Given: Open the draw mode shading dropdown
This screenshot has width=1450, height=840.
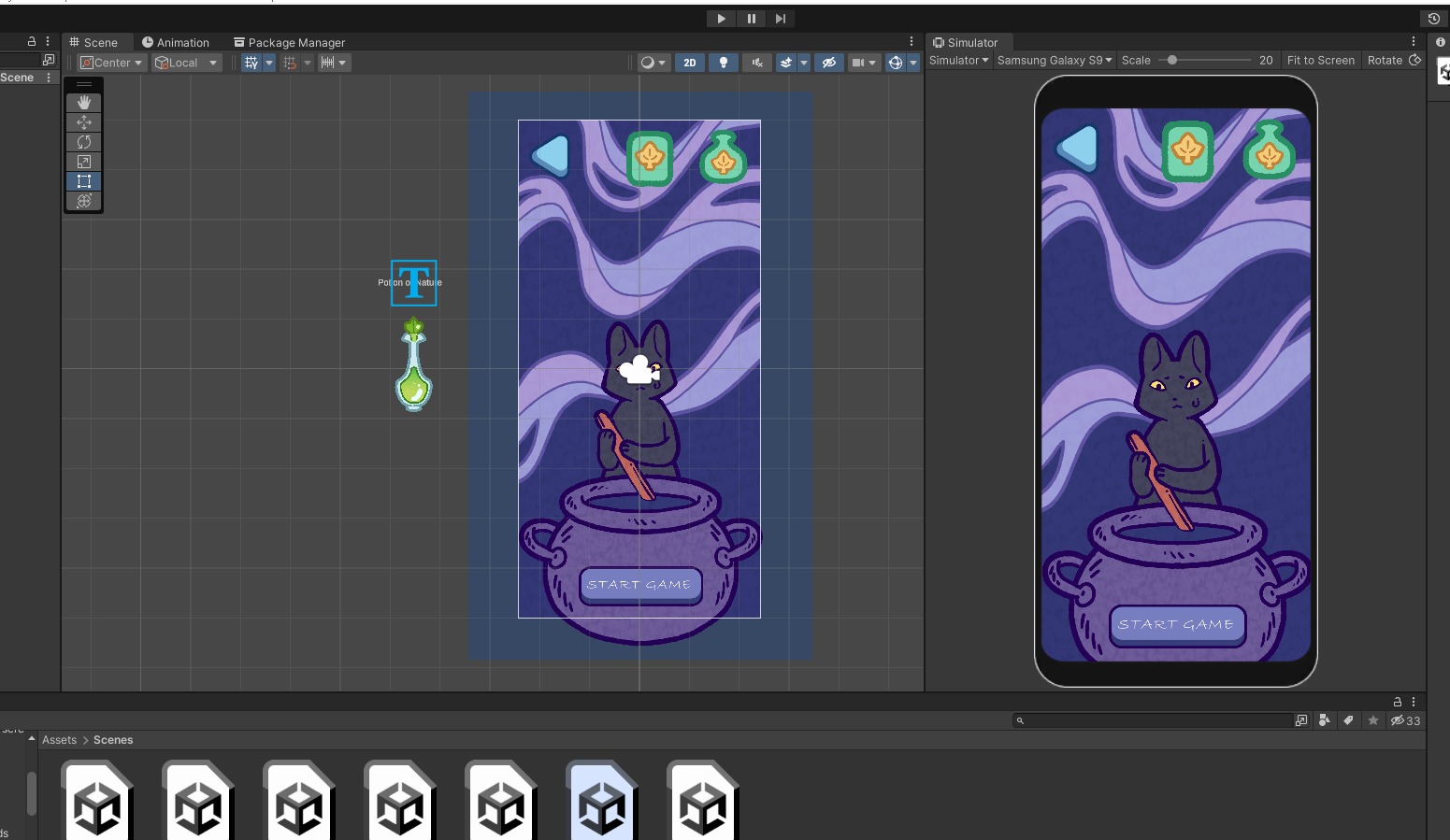Looking at the screenshot, I should 653,63.
